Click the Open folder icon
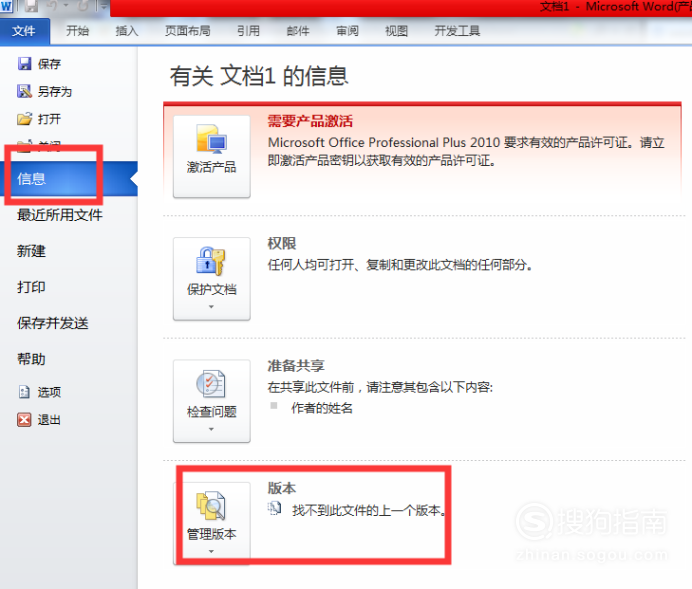692x589 pixels. pyautogui.click(x=24, y=119)
